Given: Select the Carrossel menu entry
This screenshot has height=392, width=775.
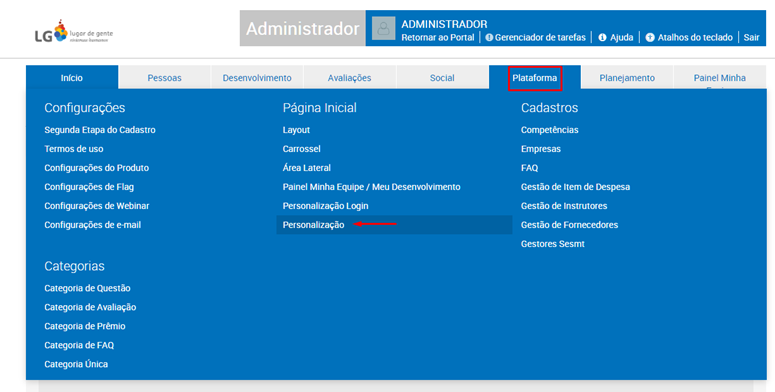Looking at the screenshot, I should click(301, 149).
